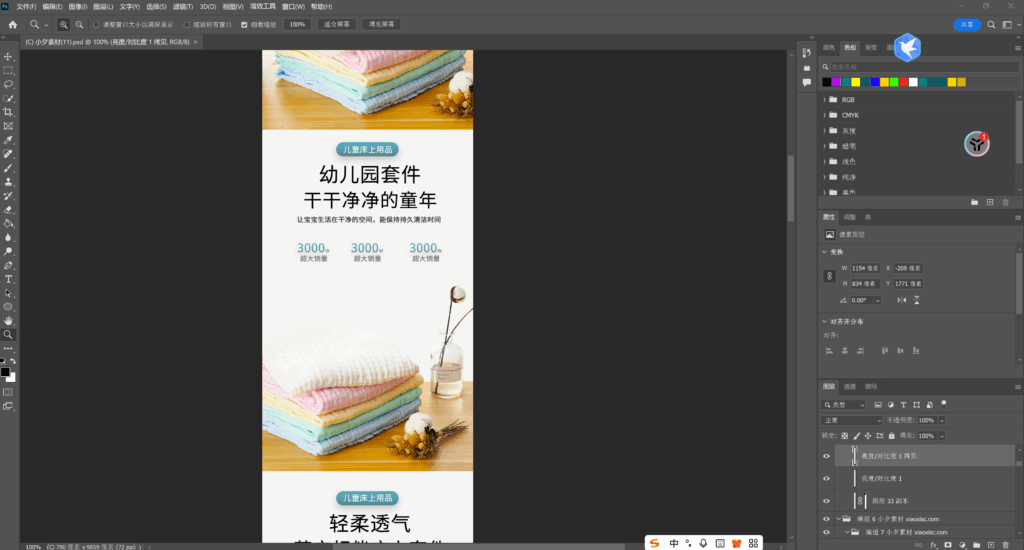Select the Eraser tool
This screenshot has height=550, width=1024.
[8, 210]
